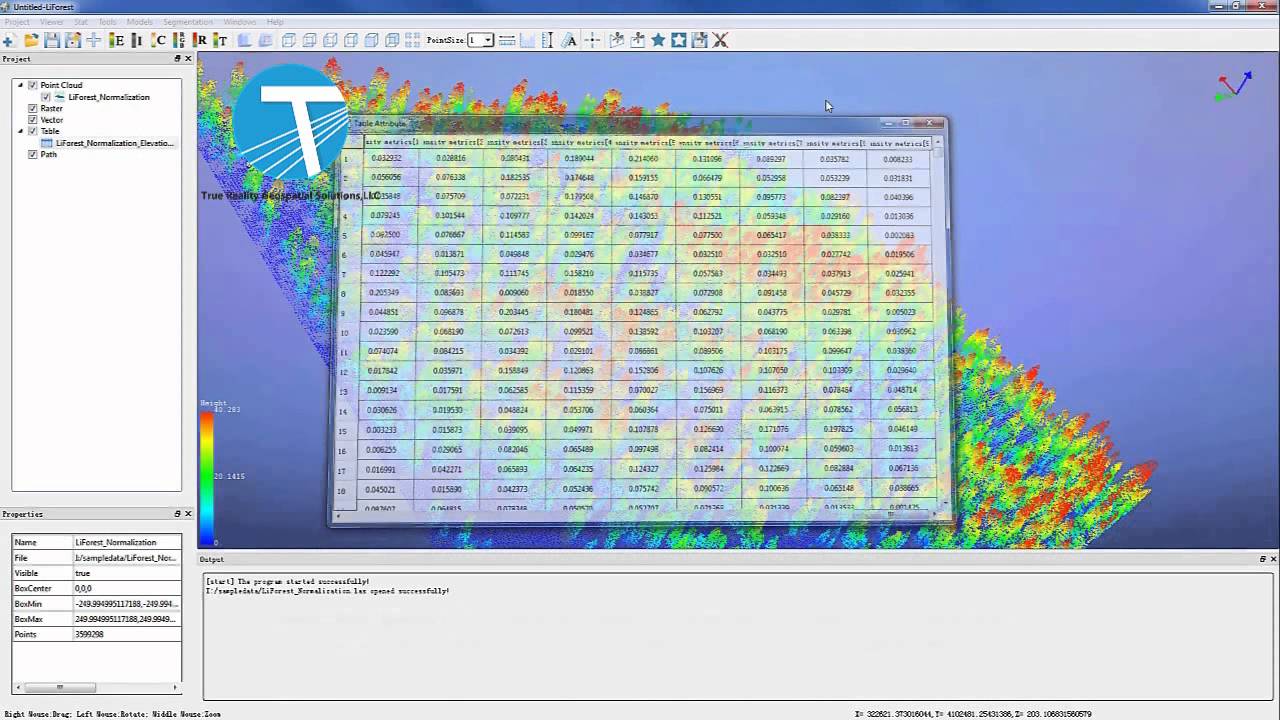
Task: Select table cell 0.315735
Action: 644,274
